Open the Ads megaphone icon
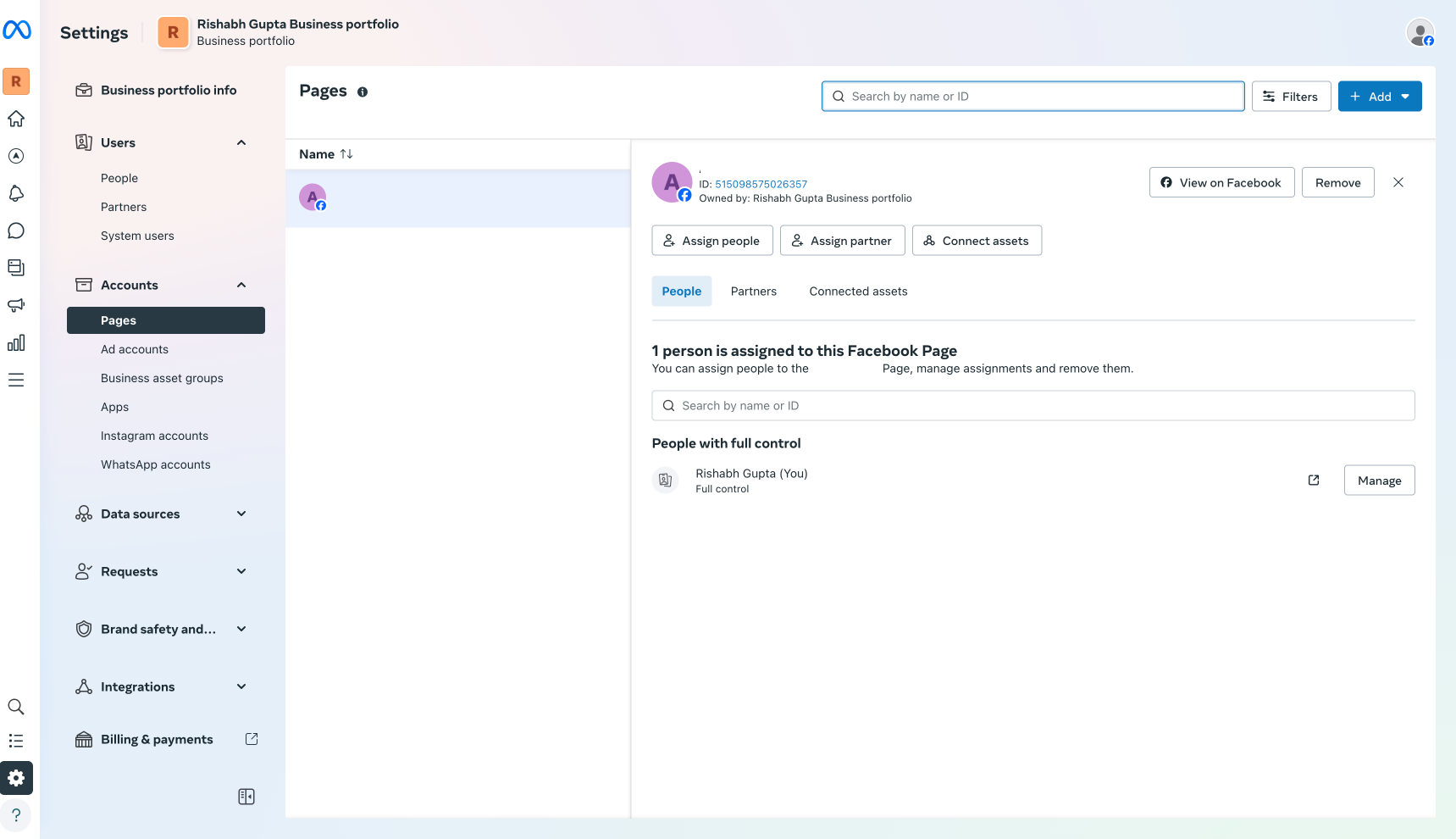The width and height of the screenshot is (1456, 839). pos(16,305)
